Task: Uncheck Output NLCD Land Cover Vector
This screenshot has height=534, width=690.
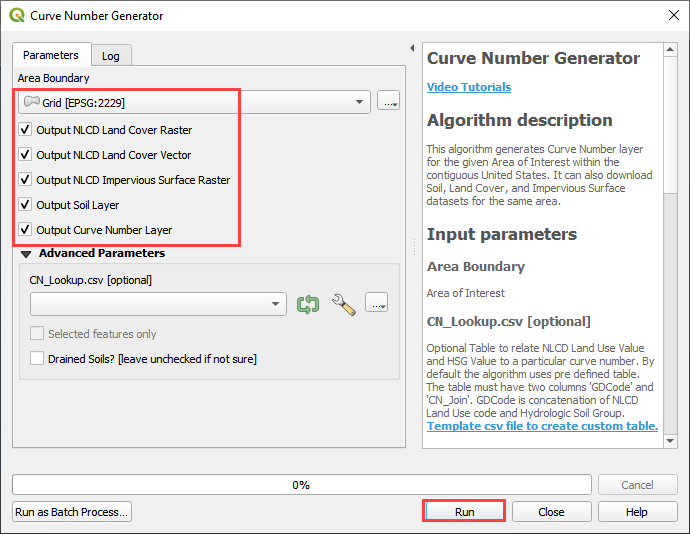Action: [x=25, y=155]
